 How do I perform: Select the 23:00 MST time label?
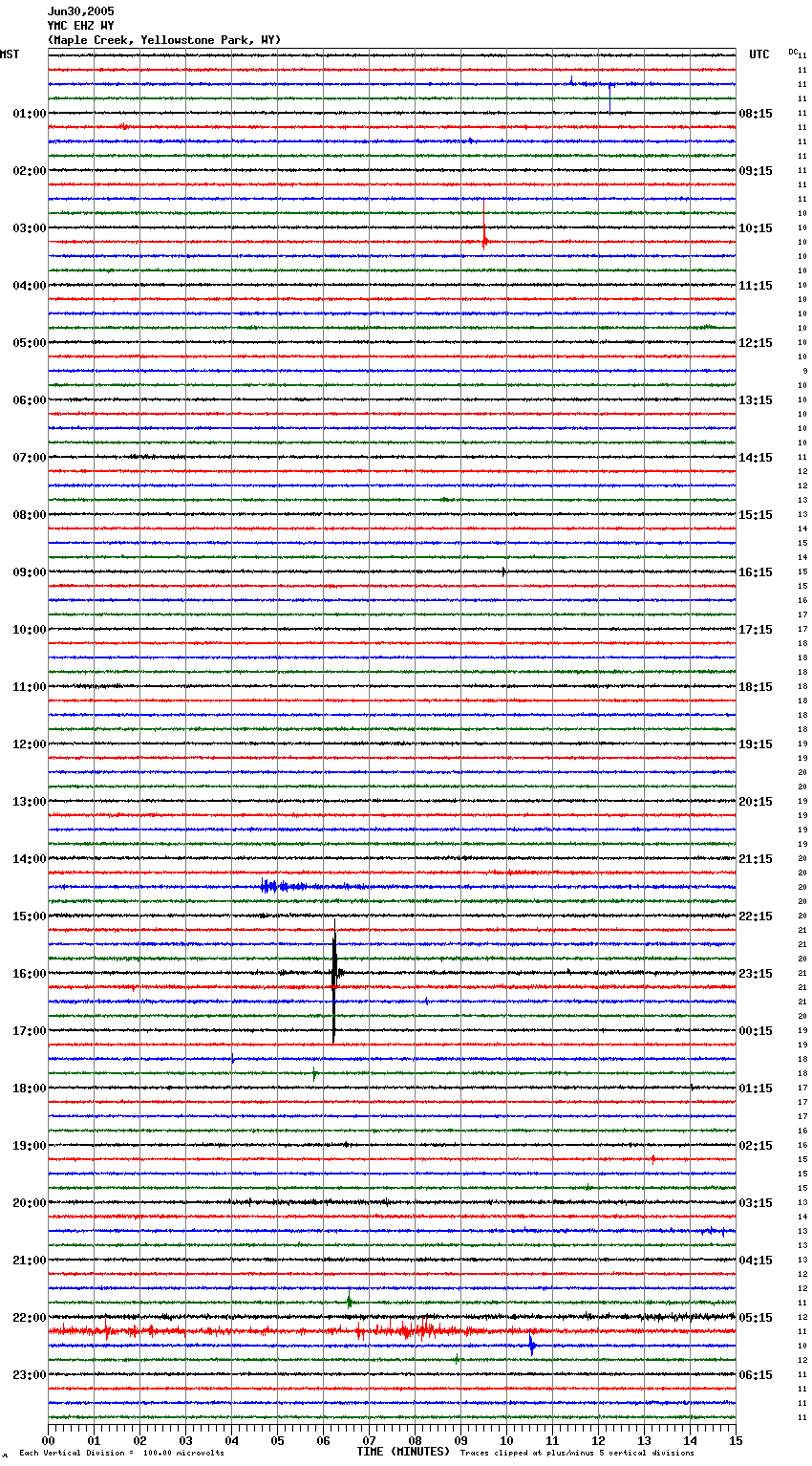tap(30, 1375)
